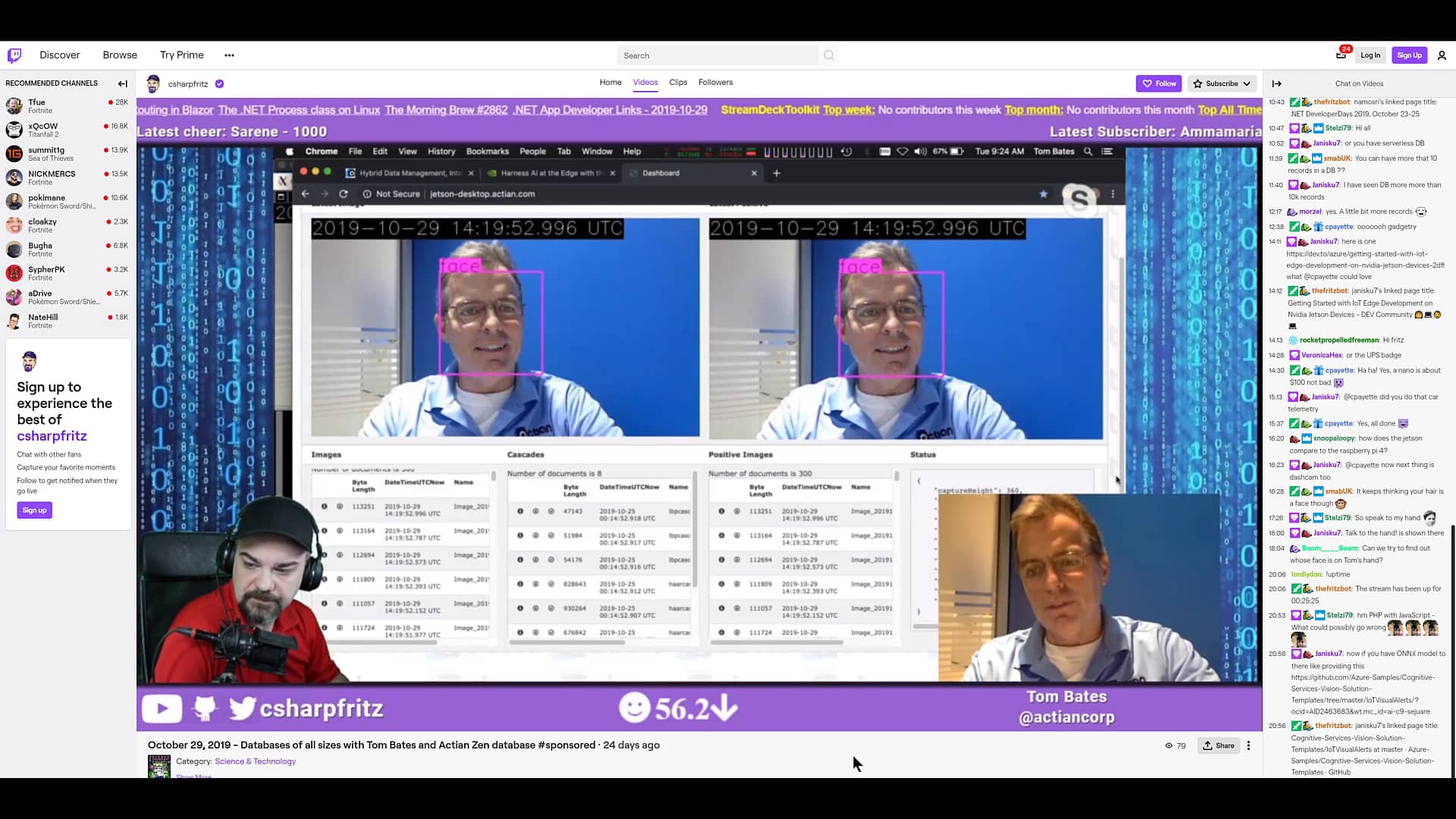
Task: Open summit1g's channel avatar
Action: click(x=14, y=154)
